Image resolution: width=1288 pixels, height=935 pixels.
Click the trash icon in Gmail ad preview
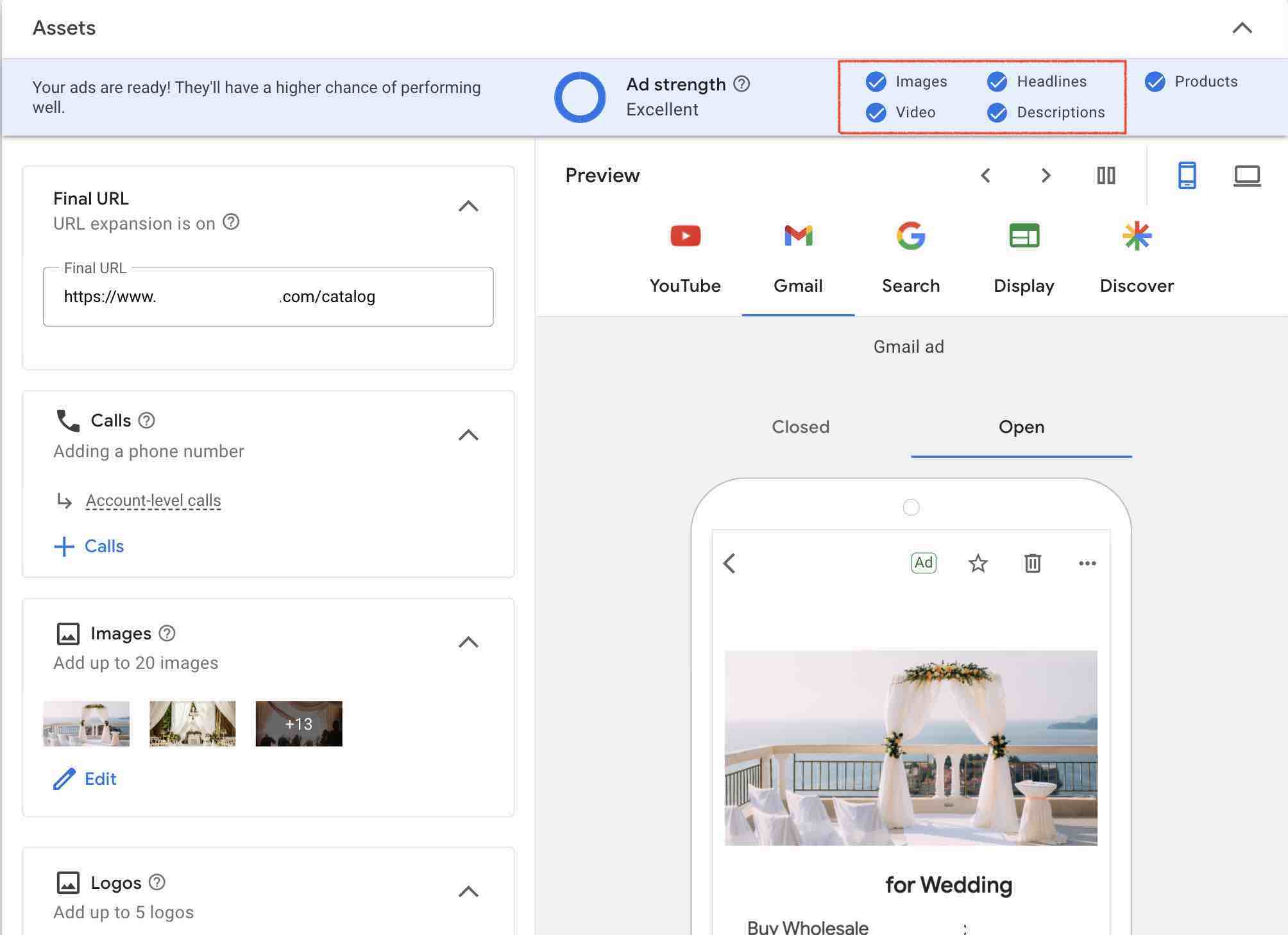click(x=1032, y=563)
